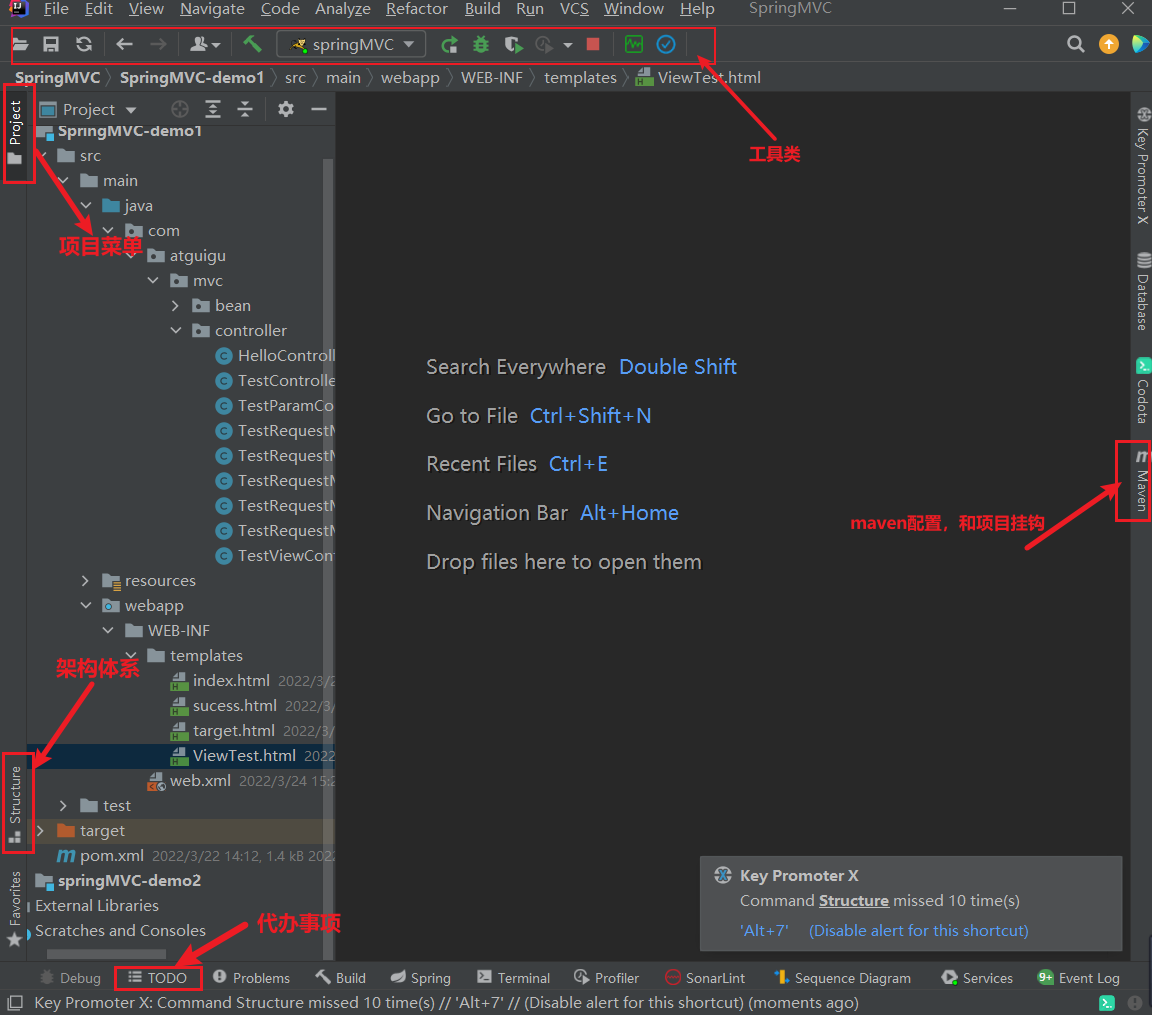
Task: Click the Project panel horizontal scrollbar
Action: [107, 954]
